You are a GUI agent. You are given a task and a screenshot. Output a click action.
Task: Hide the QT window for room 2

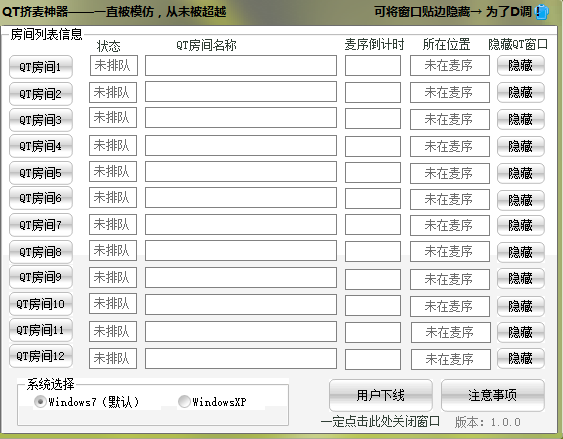tap(521, 92)
